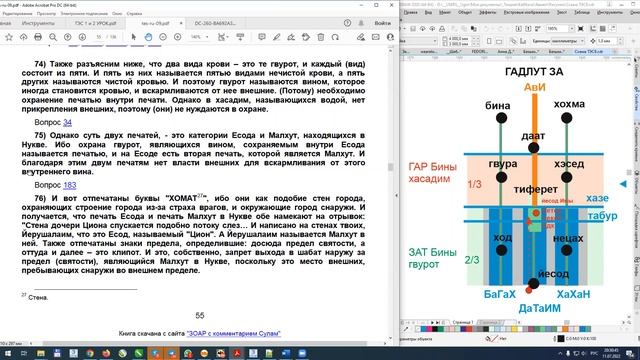Open Acrobat notifications bell

(x=361, y=23)
